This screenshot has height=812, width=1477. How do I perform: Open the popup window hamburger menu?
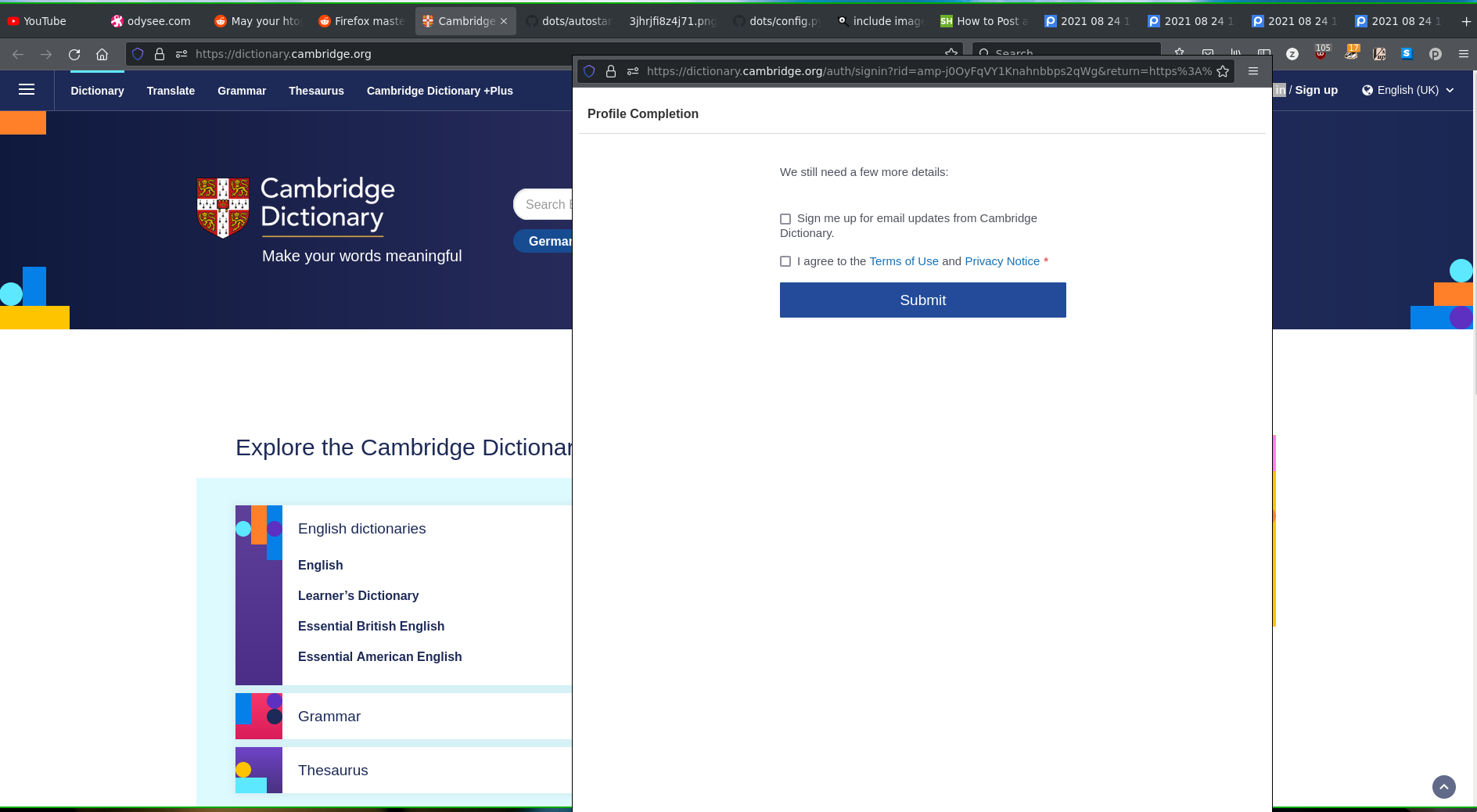[1253, 71]
